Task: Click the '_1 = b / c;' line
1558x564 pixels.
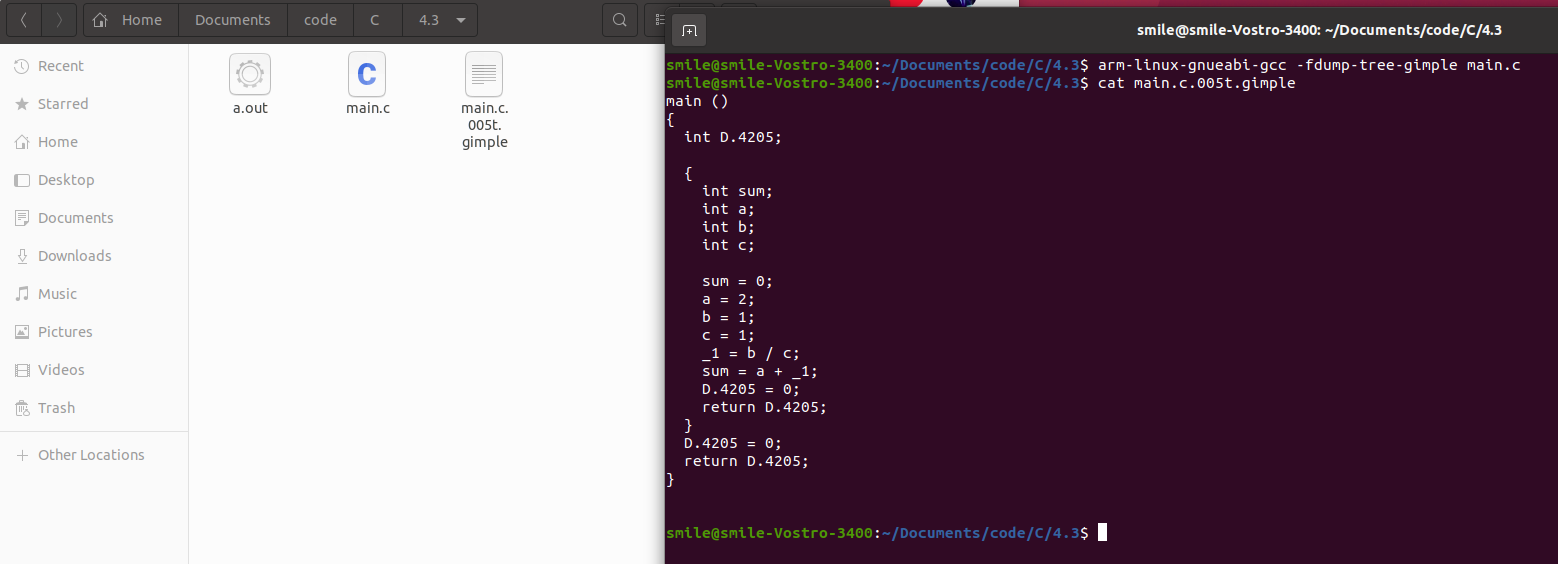Action: (751, 353)
